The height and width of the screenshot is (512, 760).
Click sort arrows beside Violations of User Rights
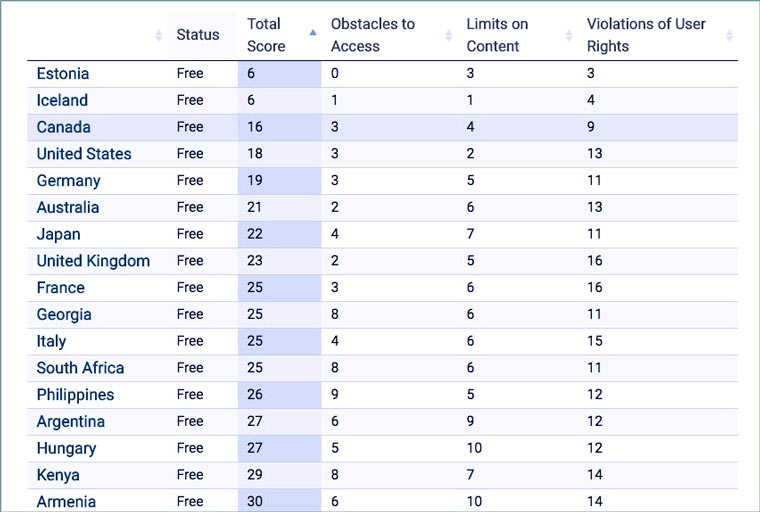(x=729, y=36)
